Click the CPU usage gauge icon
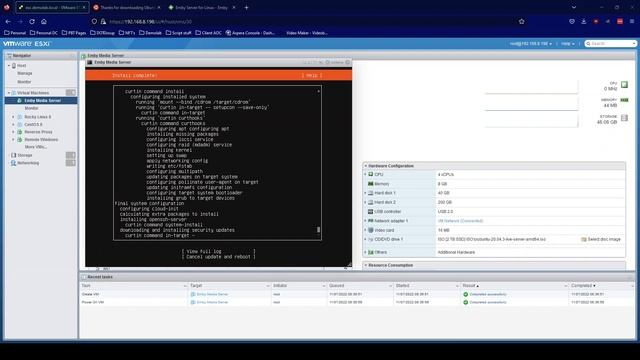Viewport: 640px width, 360px height. pos(624,84)
